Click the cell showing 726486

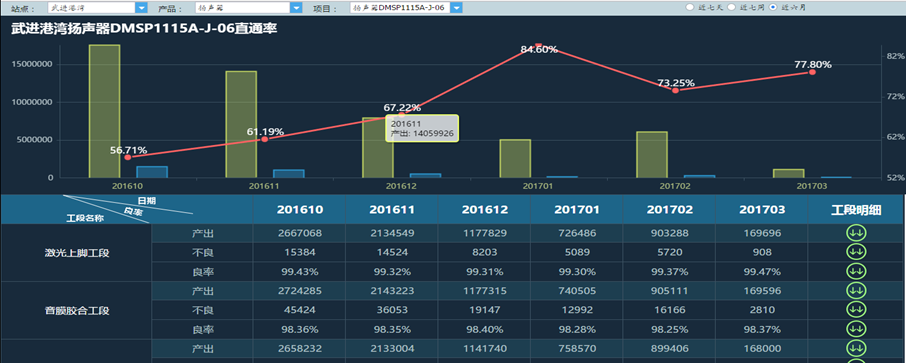click(x=577, y=234)
